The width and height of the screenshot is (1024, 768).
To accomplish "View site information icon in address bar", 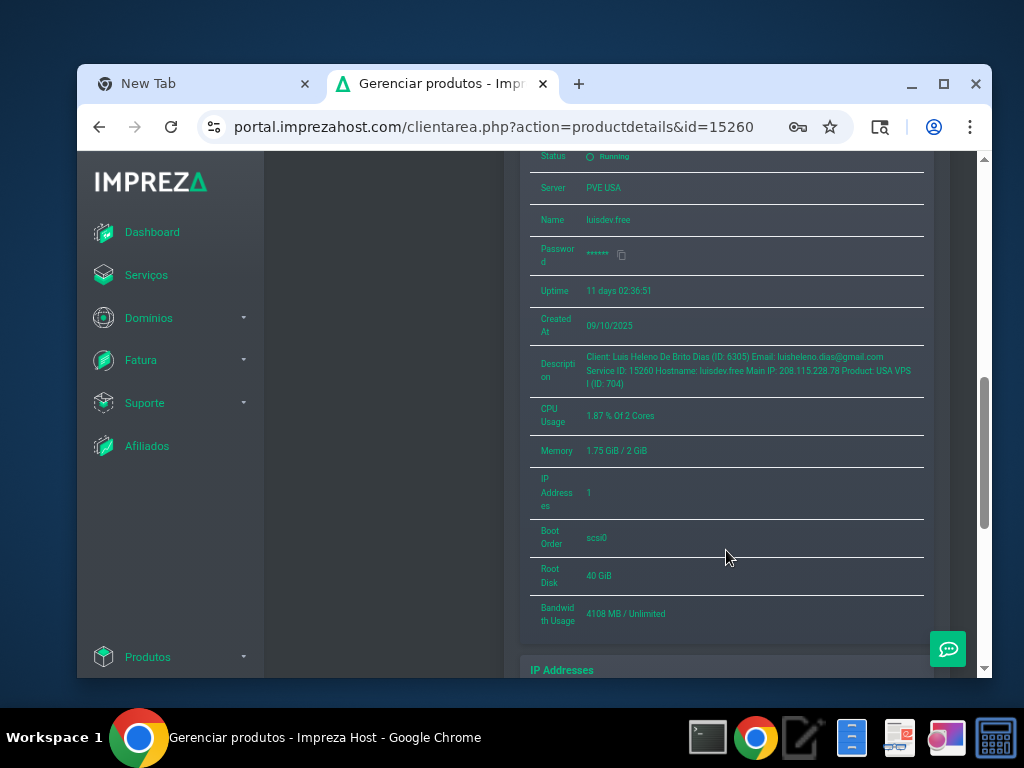I will (x=214, y=127).
